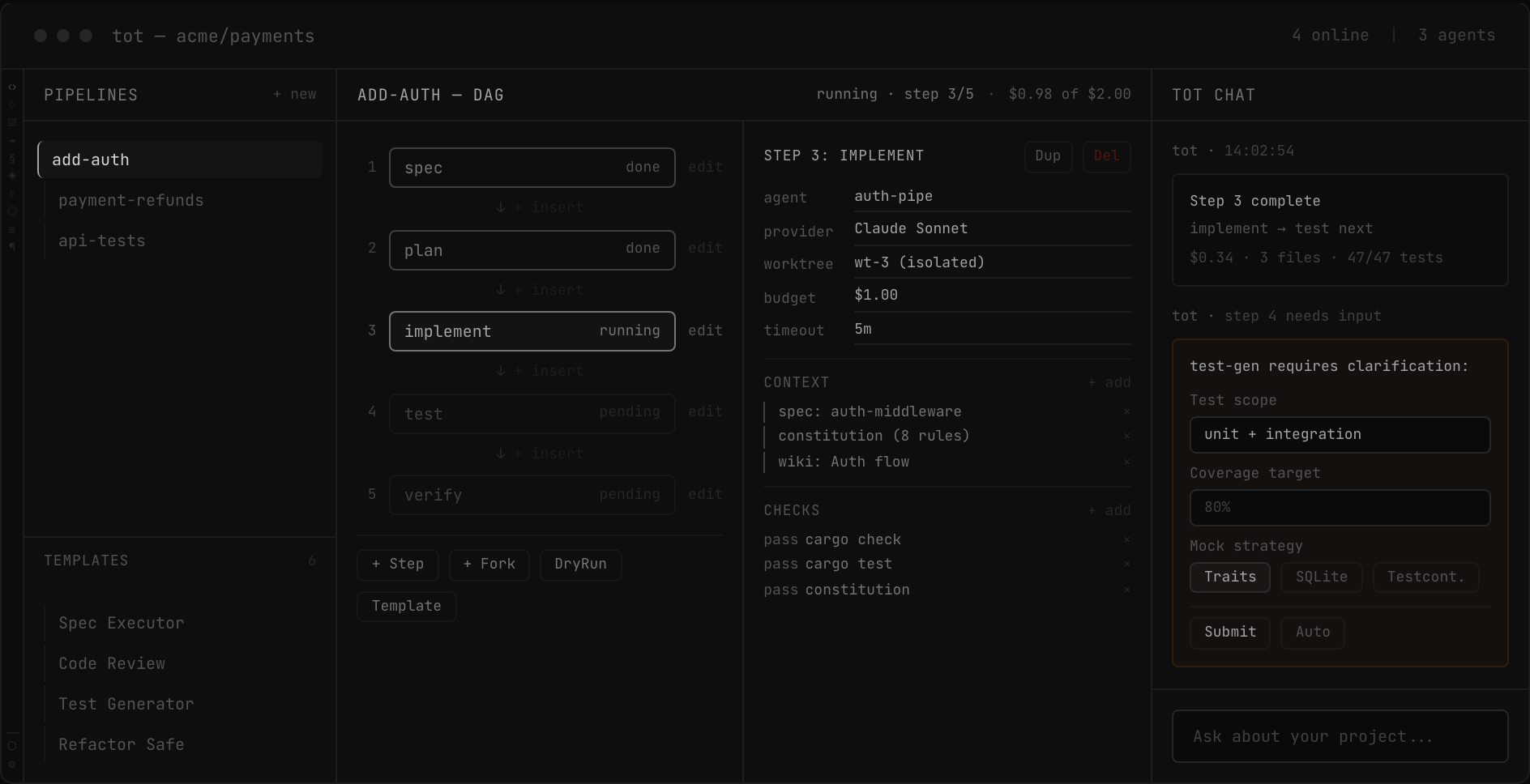Remove 'wiki: Auth flow' context with its ×

coord(1126,462)
